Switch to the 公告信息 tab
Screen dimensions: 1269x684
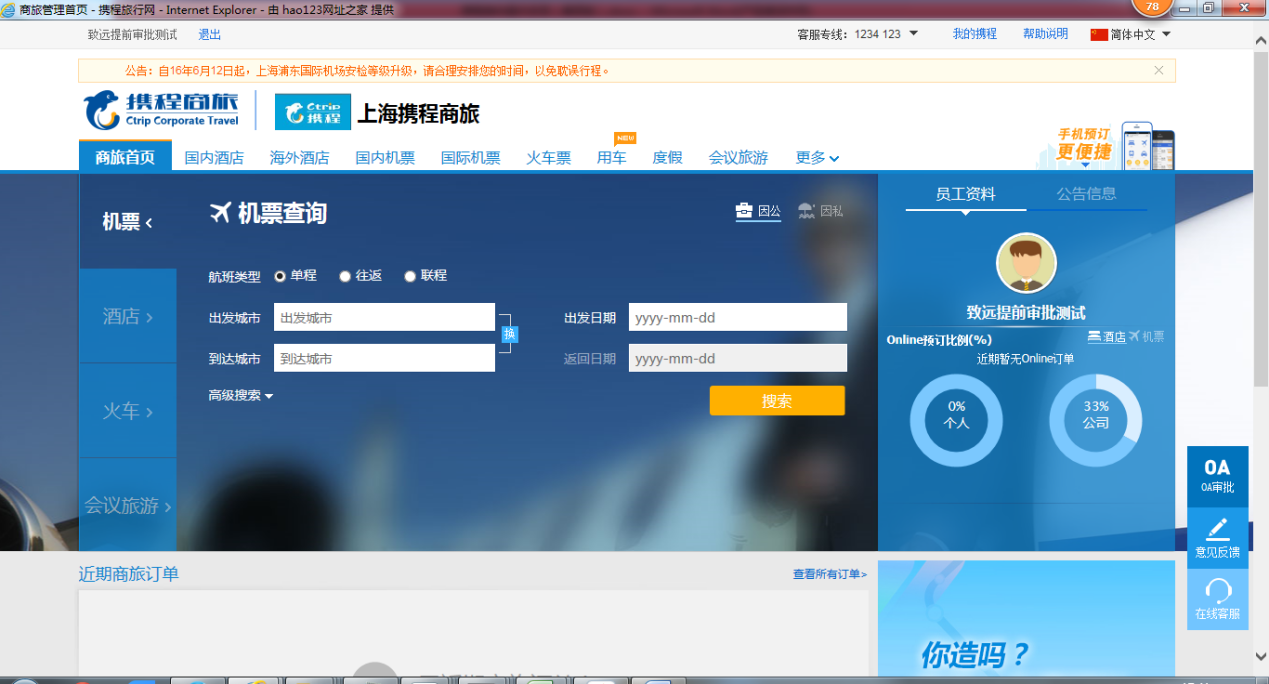1086,194
